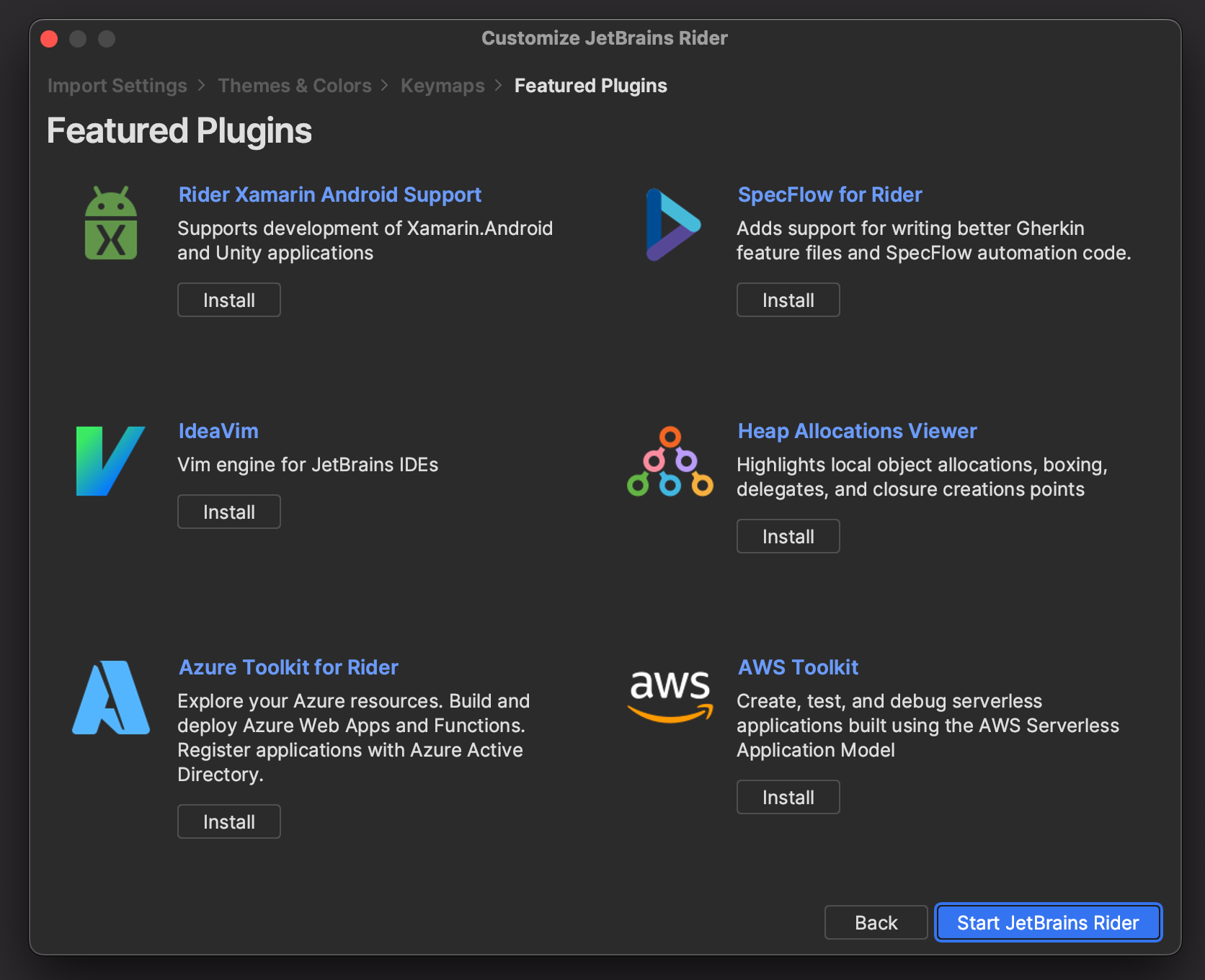The height and width of the screenshot is (980, 1205).
Task: Go to Import Settings breadcrumb step
Action: pyautogui.click(x=117, y=86)
